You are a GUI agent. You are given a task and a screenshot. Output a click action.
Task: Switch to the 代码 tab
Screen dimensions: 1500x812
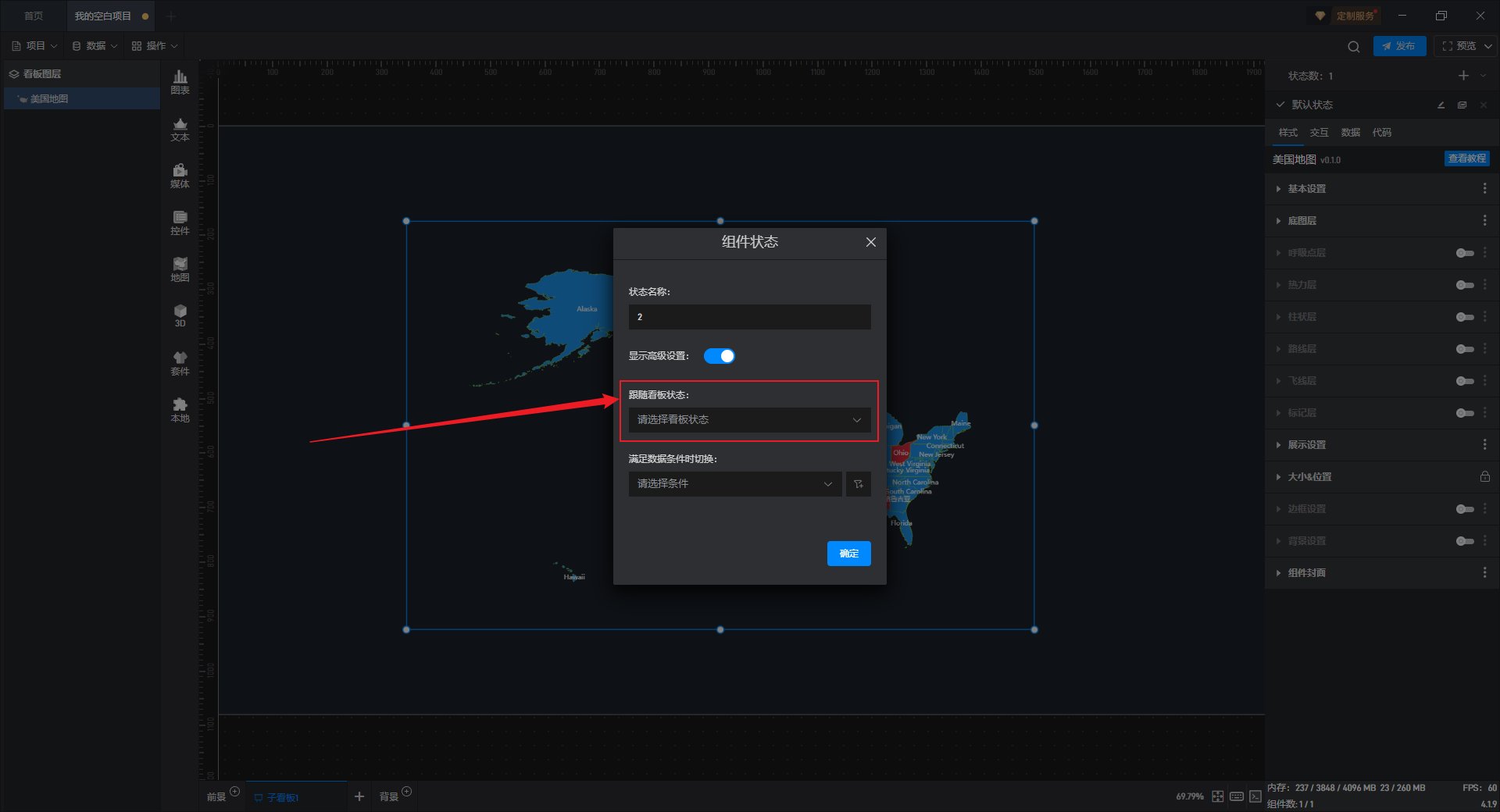[1381, 133]
